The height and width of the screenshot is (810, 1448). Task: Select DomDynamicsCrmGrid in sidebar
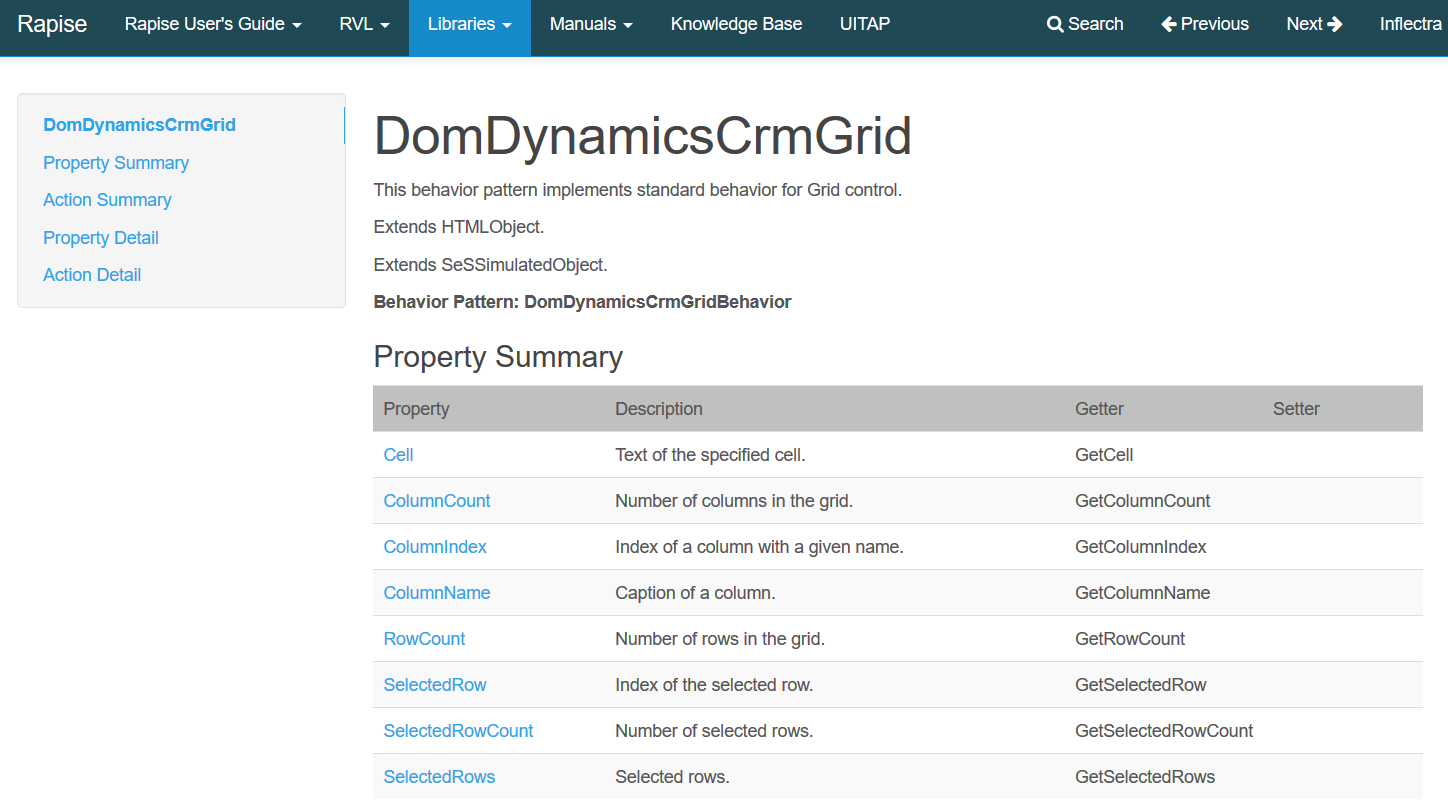[139, 125]
